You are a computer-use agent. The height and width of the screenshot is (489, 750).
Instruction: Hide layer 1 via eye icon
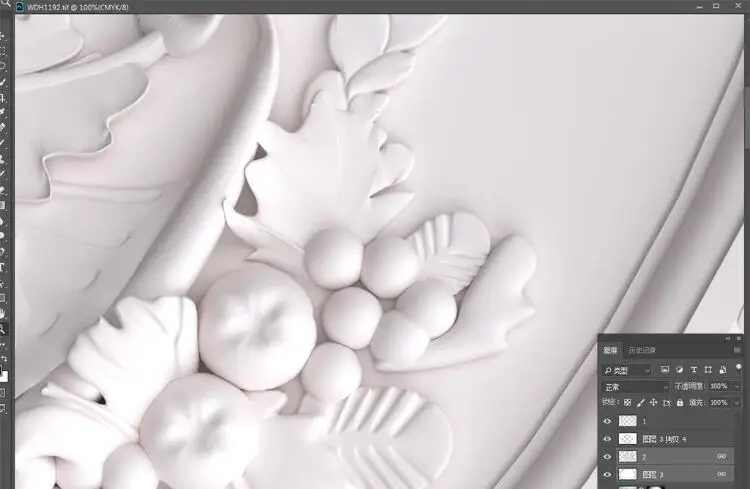[607, 421]
